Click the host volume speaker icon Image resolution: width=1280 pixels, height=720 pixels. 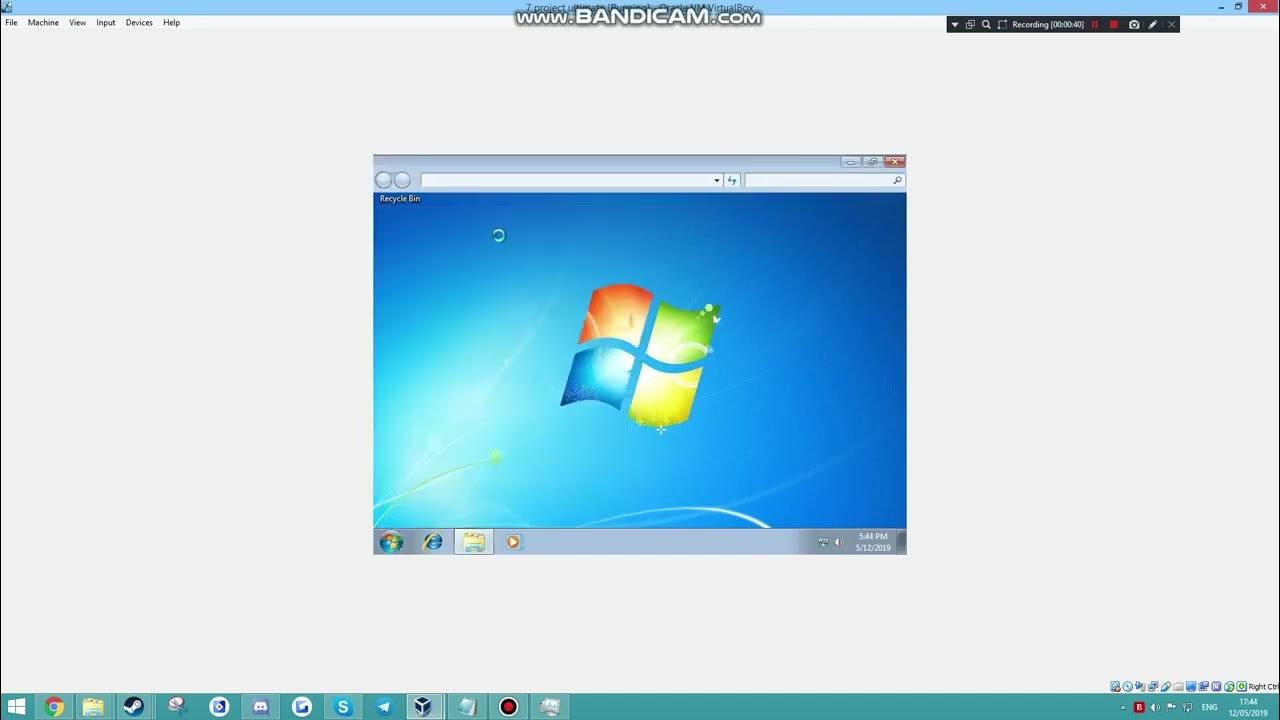click(1155, 707)
